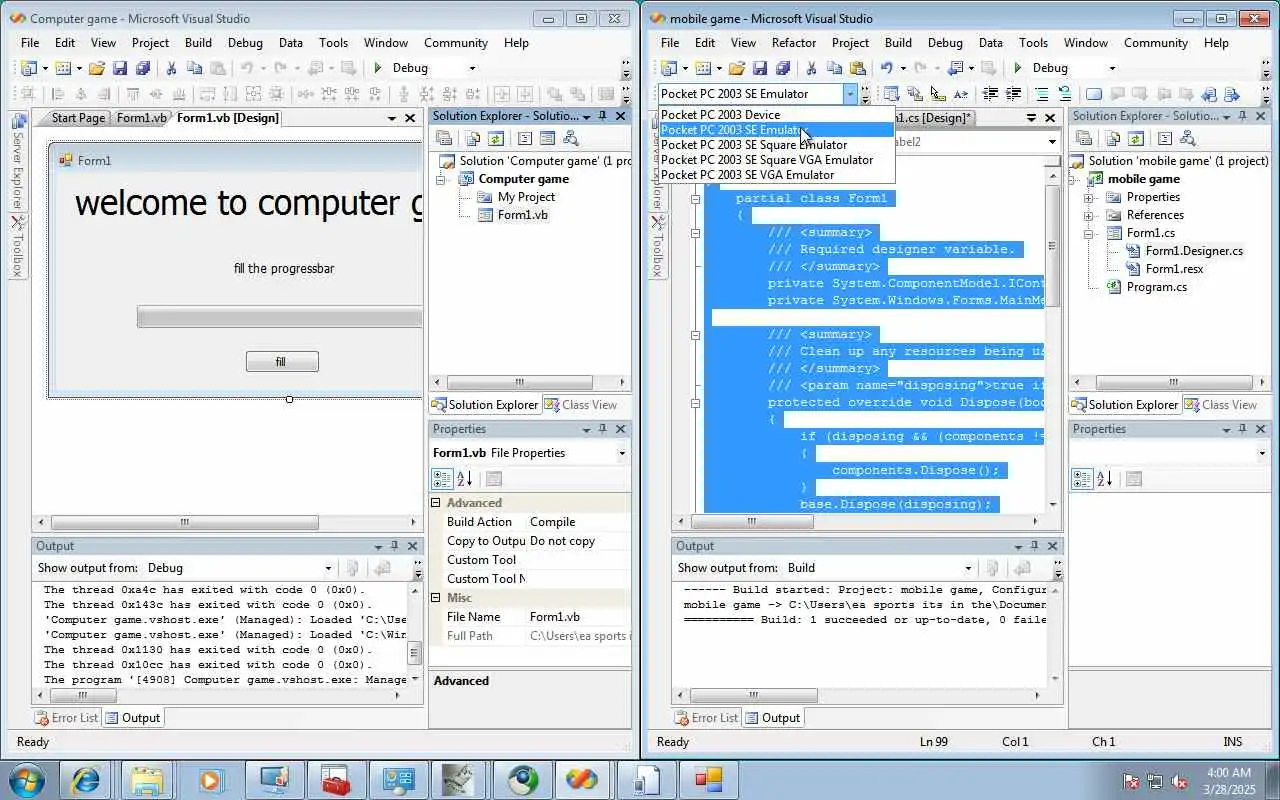This screenshot has height=800, width=1280.
Task: Open Windows Start menu
Action: pyautogui.click(x=27, y=779)
